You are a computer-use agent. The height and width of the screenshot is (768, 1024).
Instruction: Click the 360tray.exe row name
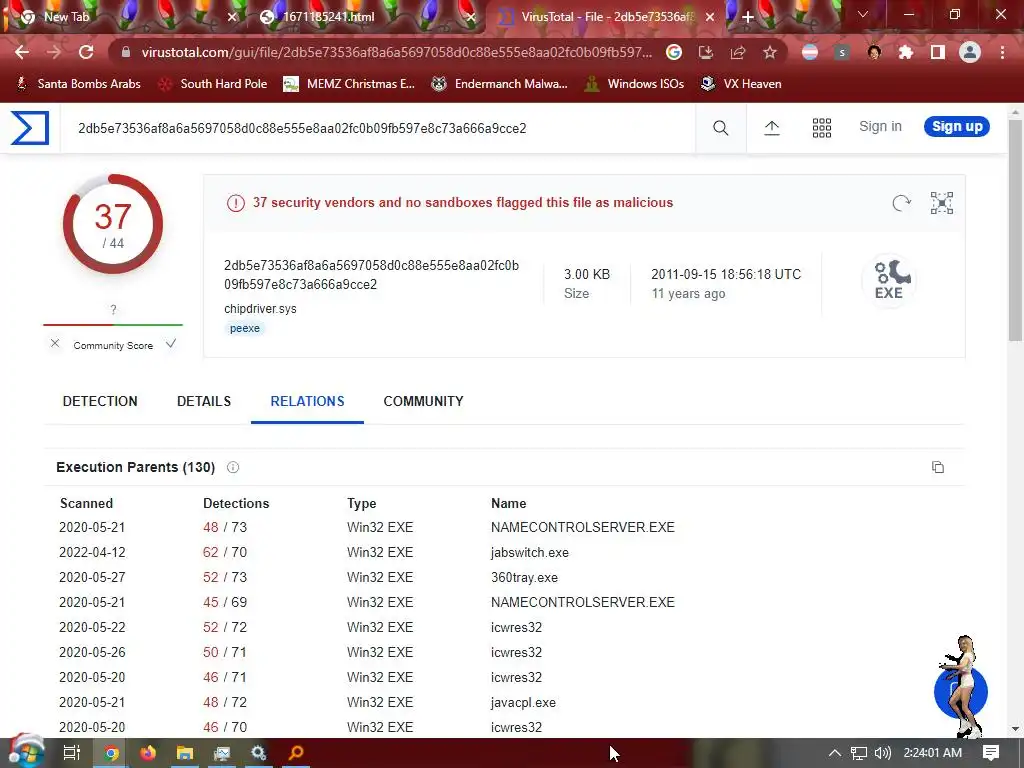pos(524,577)
